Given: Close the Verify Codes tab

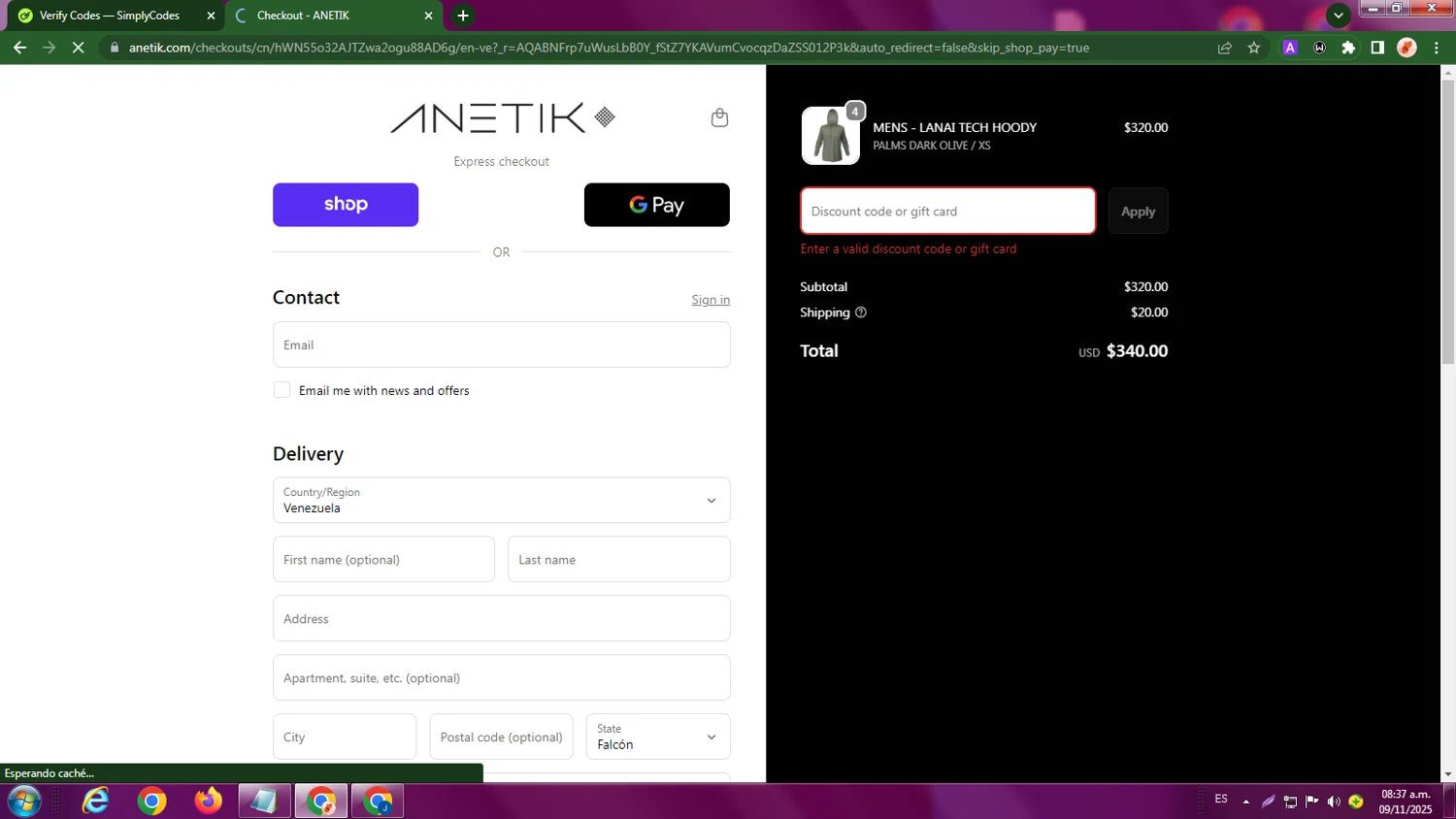Looking at the screenshot, I should (x=211, y=16).
